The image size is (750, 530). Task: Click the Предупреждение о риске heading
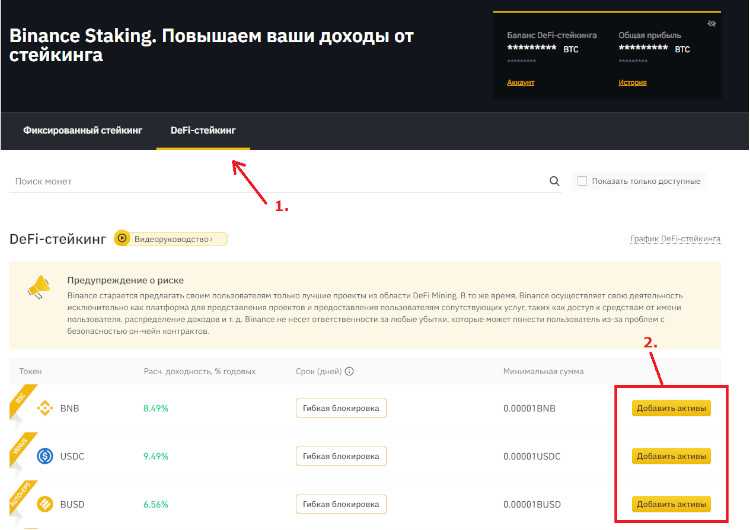(125, 280)
